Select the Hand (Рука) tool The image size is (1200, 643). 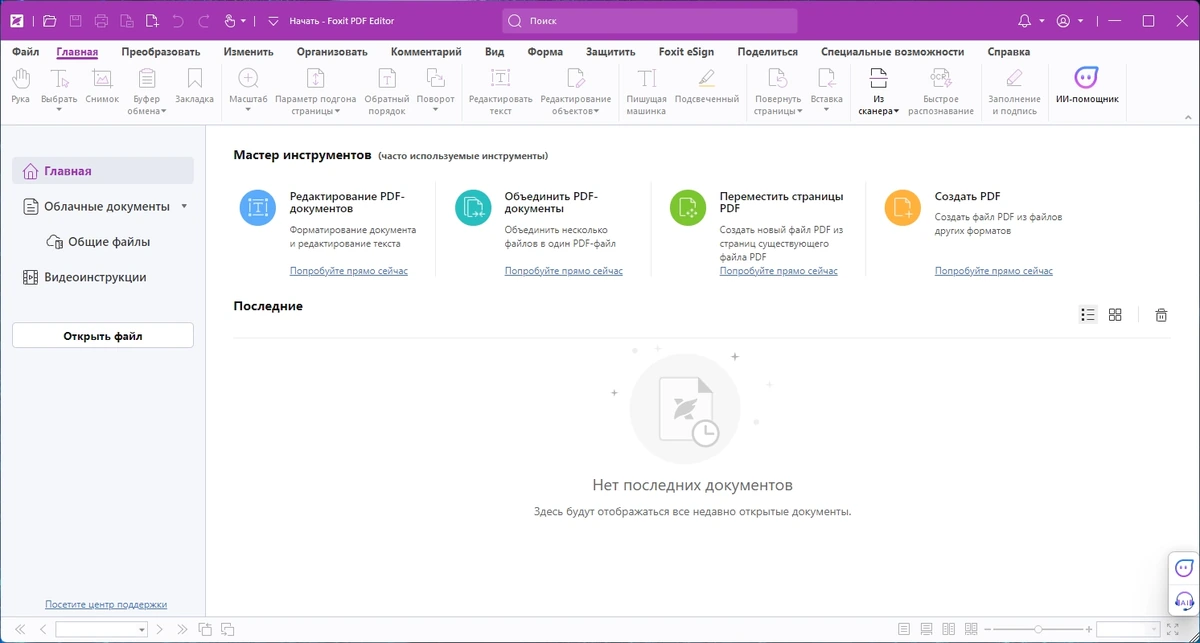point(20,86)
